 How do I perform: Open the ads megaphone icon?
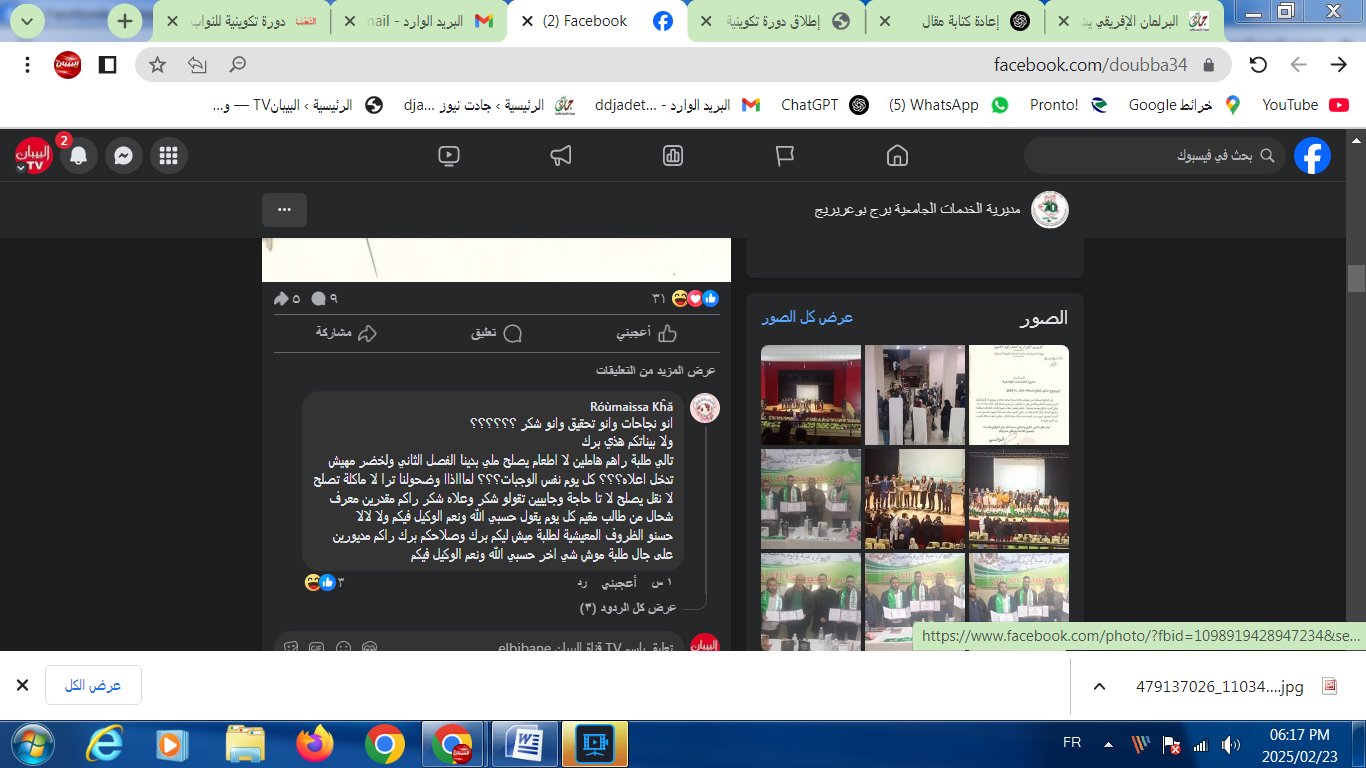(x=561, y=156)
